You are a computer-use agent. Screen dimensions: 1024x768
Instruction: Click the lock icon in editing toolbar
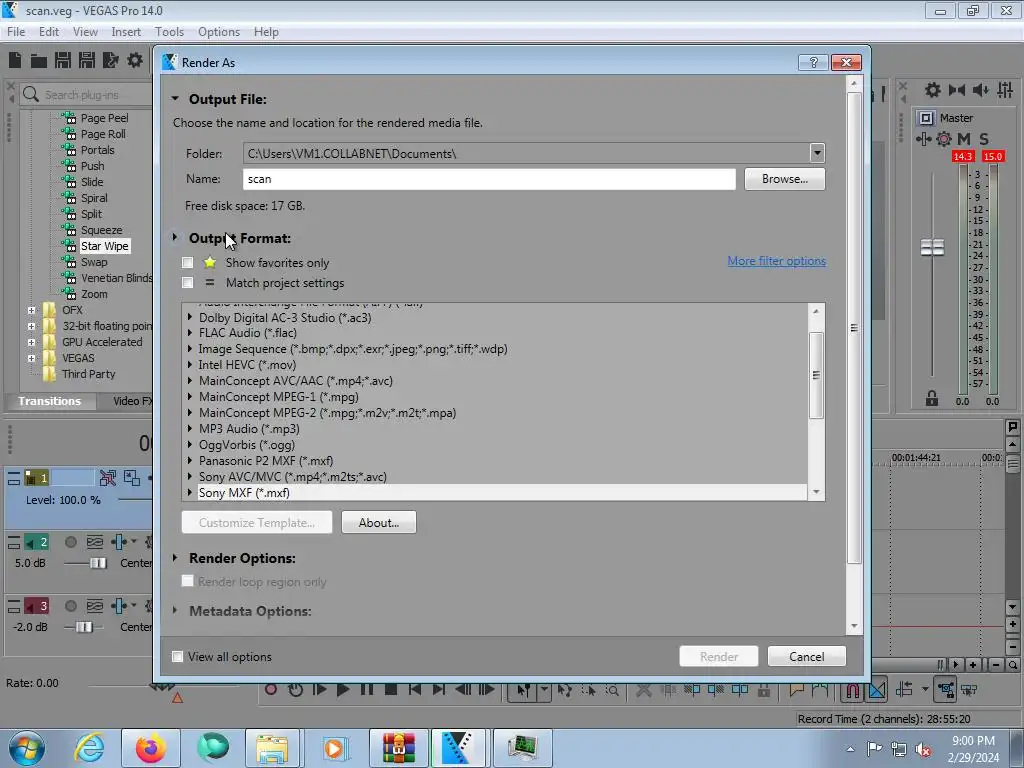(x=763, y=690)
